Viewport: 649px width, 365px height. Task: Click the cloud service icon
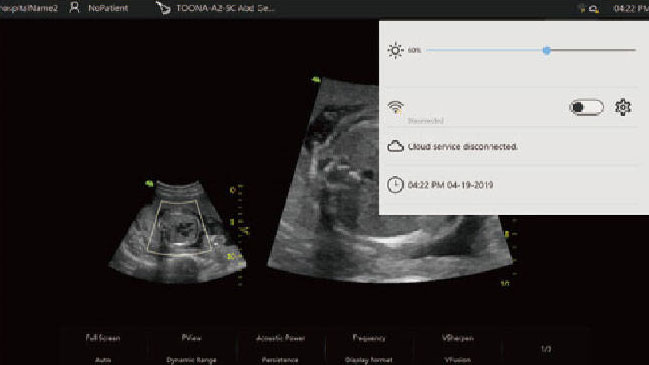[x=395, y=146]
